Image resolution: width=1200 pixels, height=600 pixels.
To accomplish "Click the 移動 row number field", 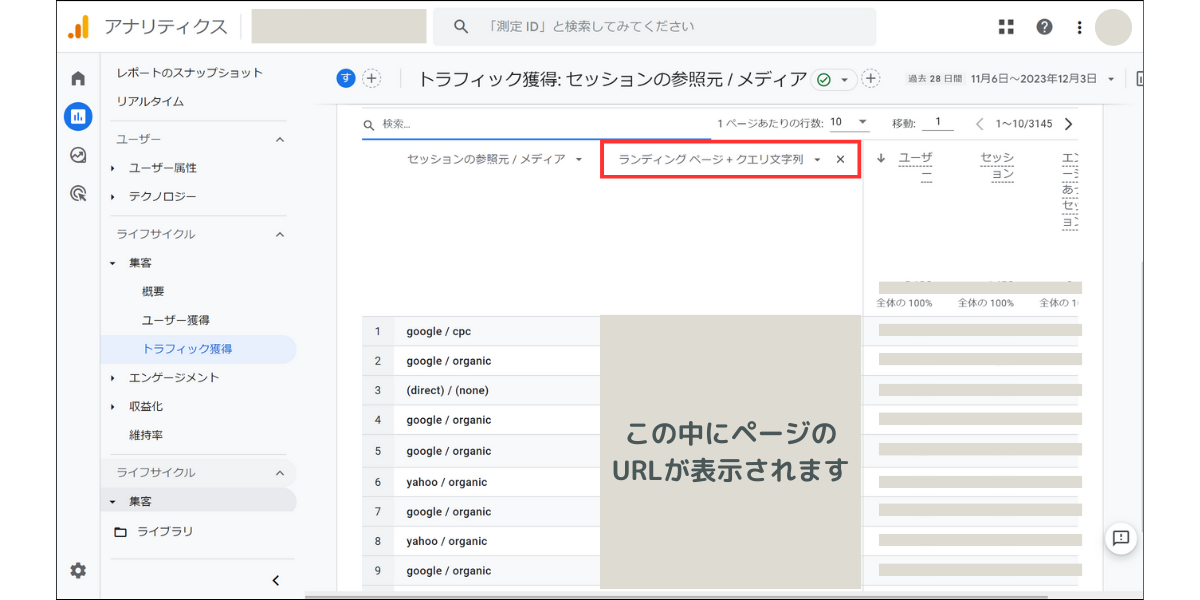I will coord(937,123).
